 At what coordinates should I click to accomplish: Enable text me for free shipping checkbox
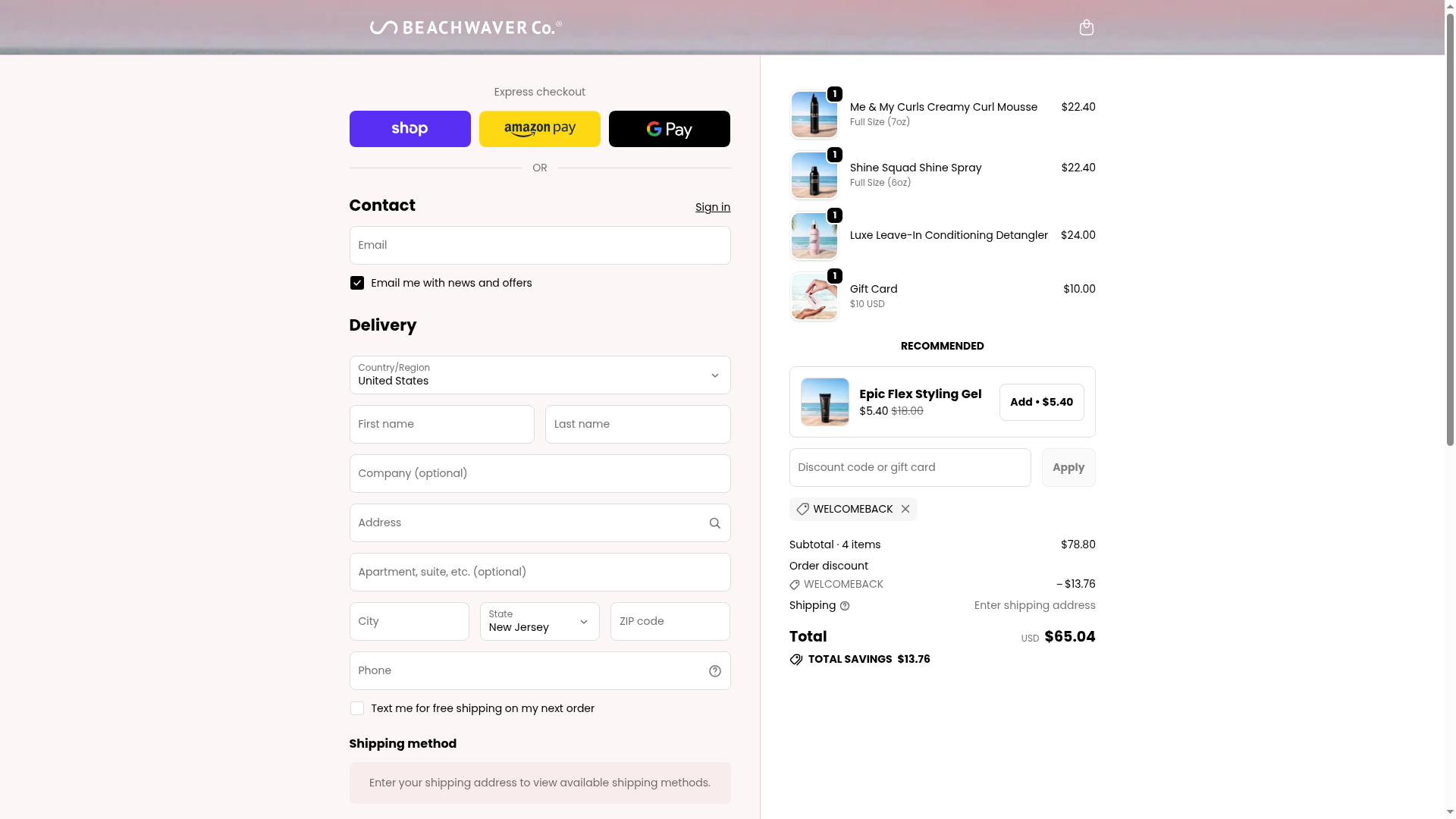(357, 708)
